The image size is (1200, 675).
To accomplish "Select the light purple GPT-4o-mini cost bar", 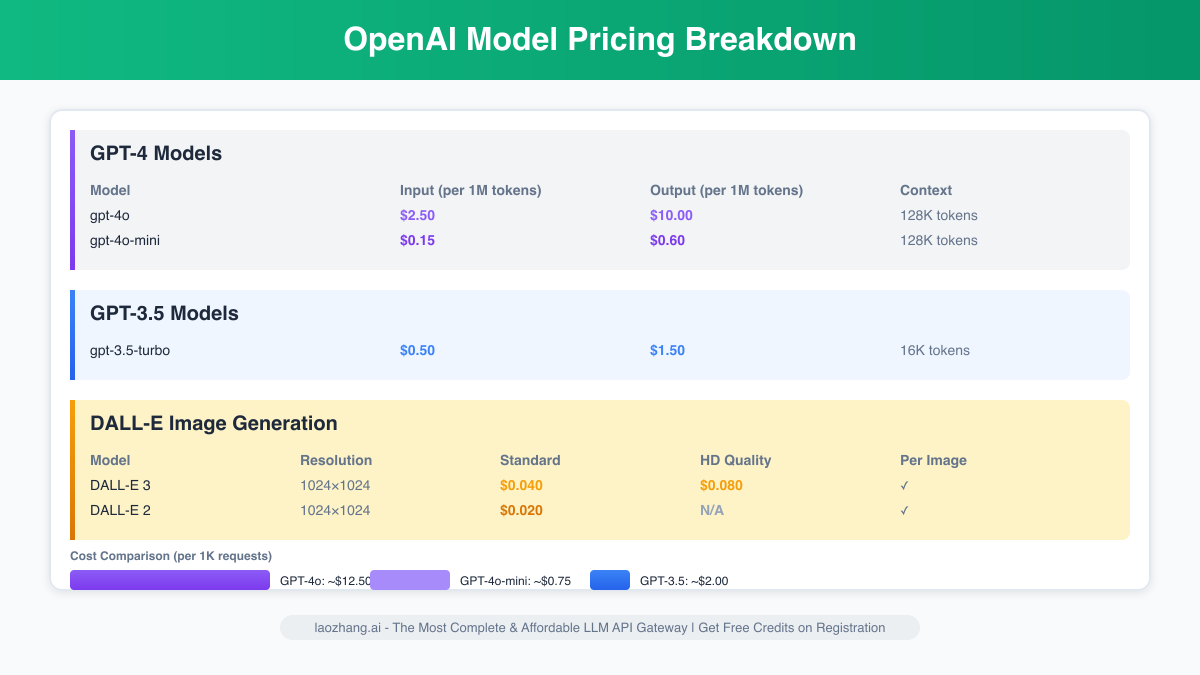I will pos(410,580).
